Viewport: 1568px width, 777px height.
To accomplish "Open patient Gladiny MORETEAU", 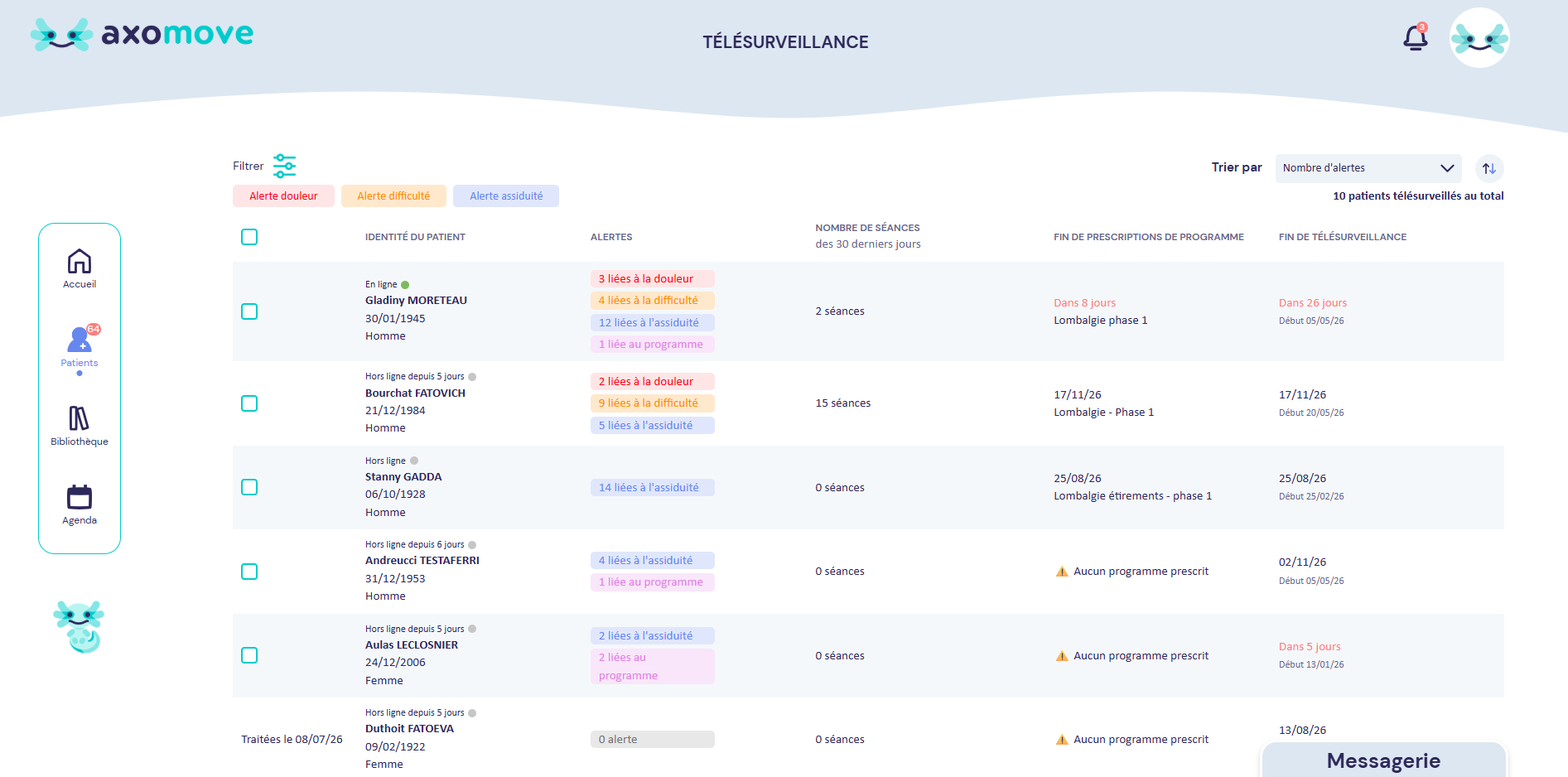I will tap(416, 301).
